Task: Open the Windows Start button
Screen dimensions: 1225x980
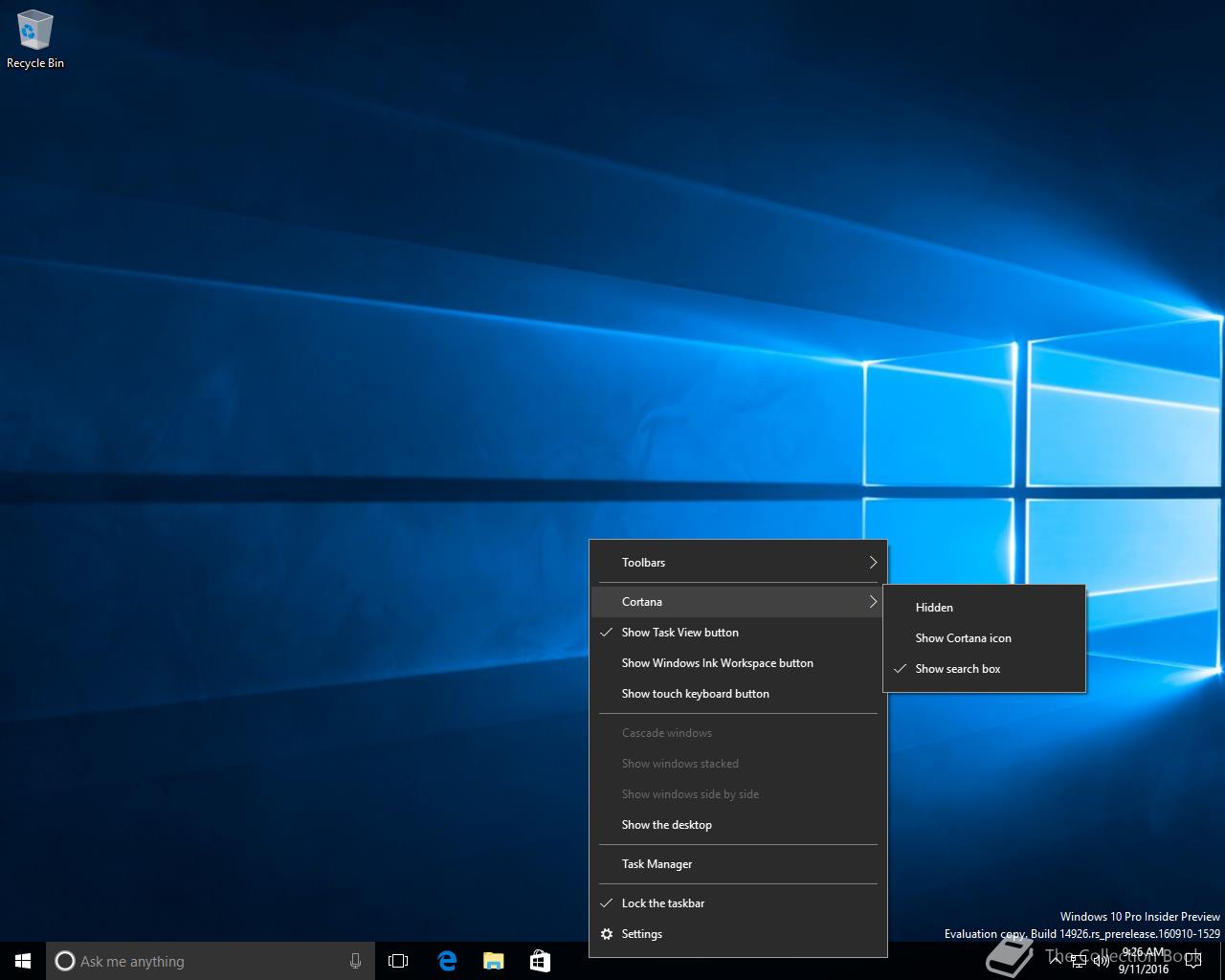Action: [23, 961]
